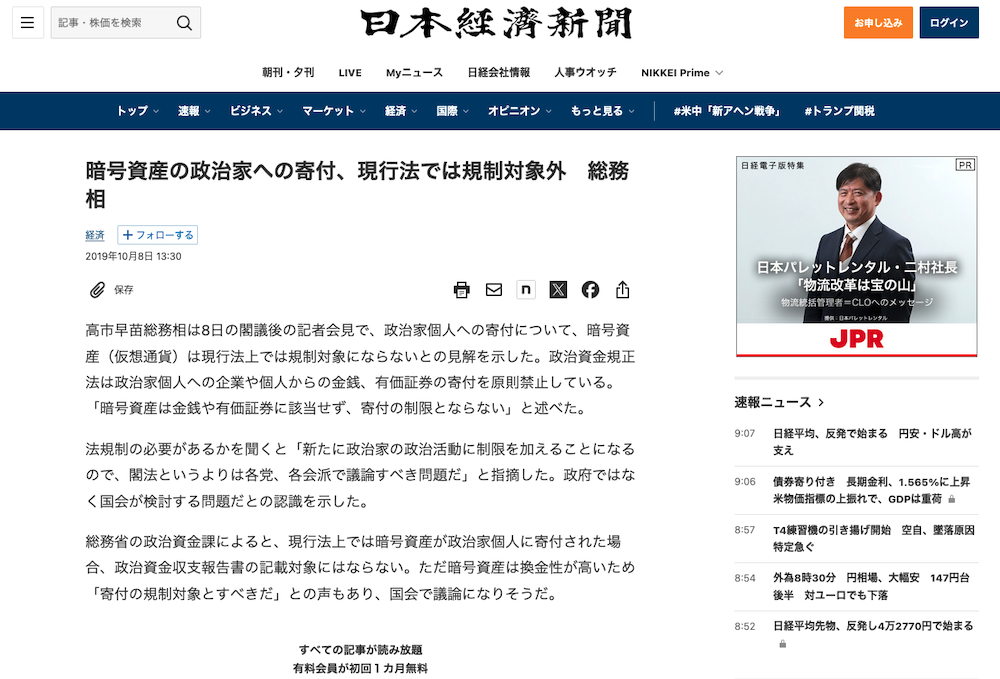Viewport: 1000px width, 679px height.
Task: Toggle follow with フォローする button
Action: click(157, 235)
